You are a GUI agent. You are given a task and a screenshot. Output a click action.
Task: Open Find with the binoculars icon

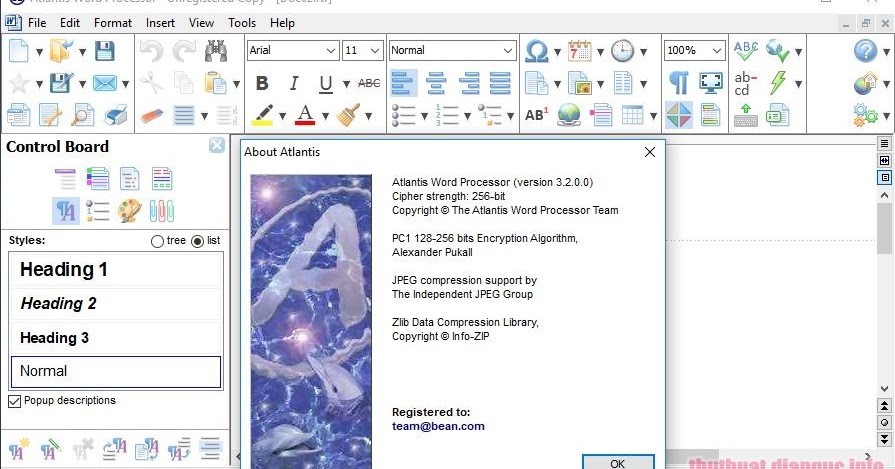click(x=216, y=51)
